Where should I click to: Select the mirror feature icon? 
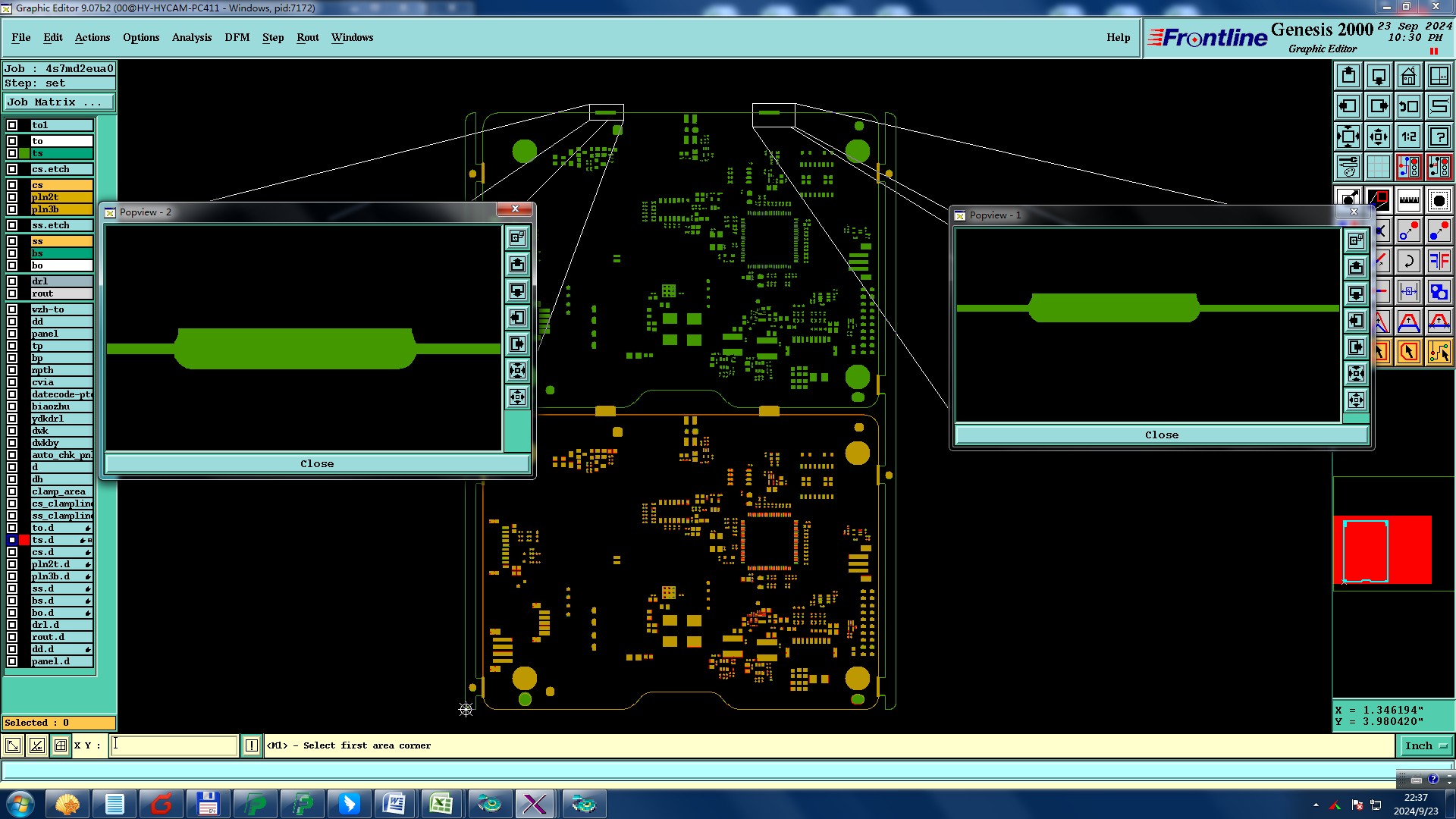(1439, 262)
